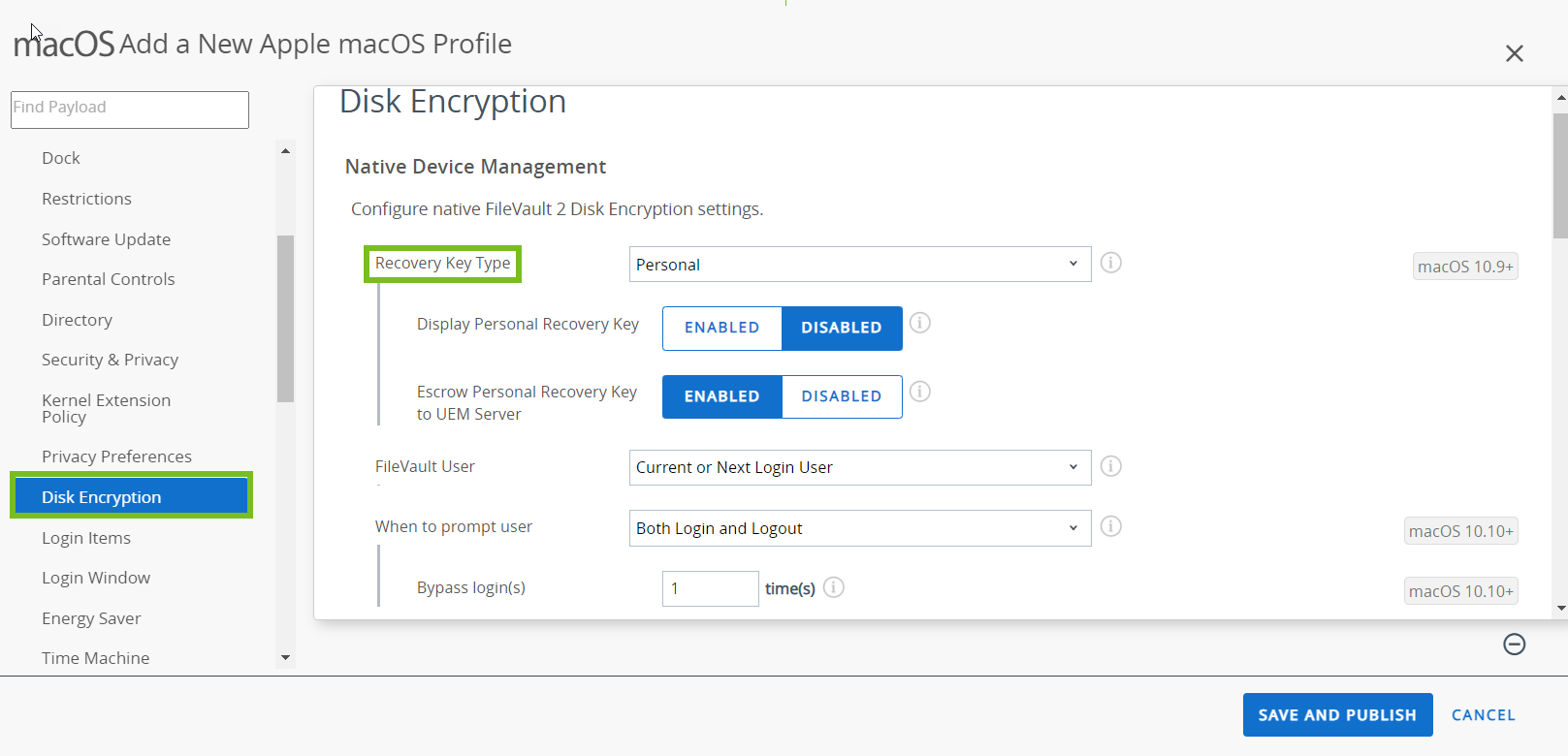Click macOS 10.10+ badge beside Bypass login(s)
This screenshot has height=756, width=1568.
[1460, 591]
